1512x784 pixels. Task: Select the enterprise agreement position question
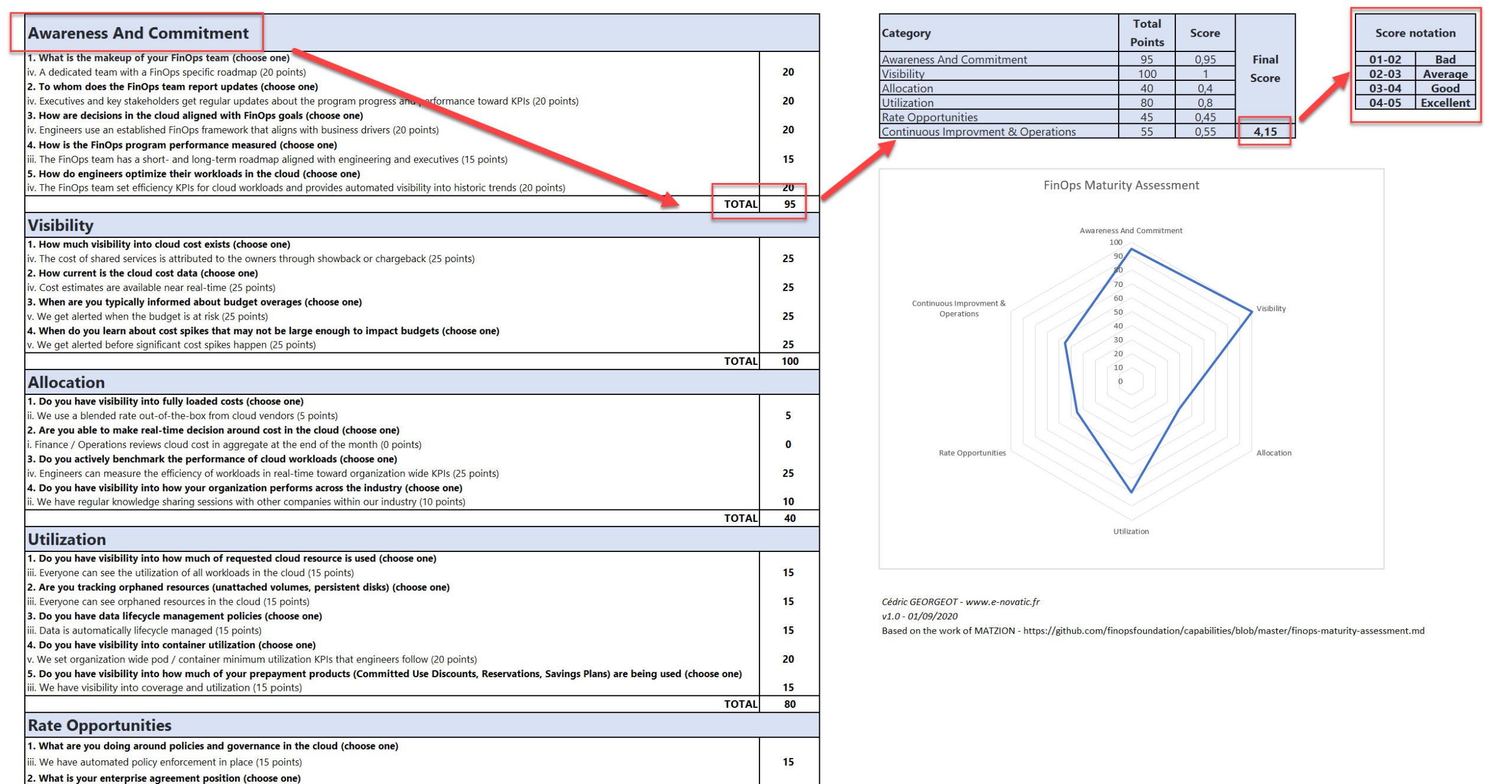164,778
